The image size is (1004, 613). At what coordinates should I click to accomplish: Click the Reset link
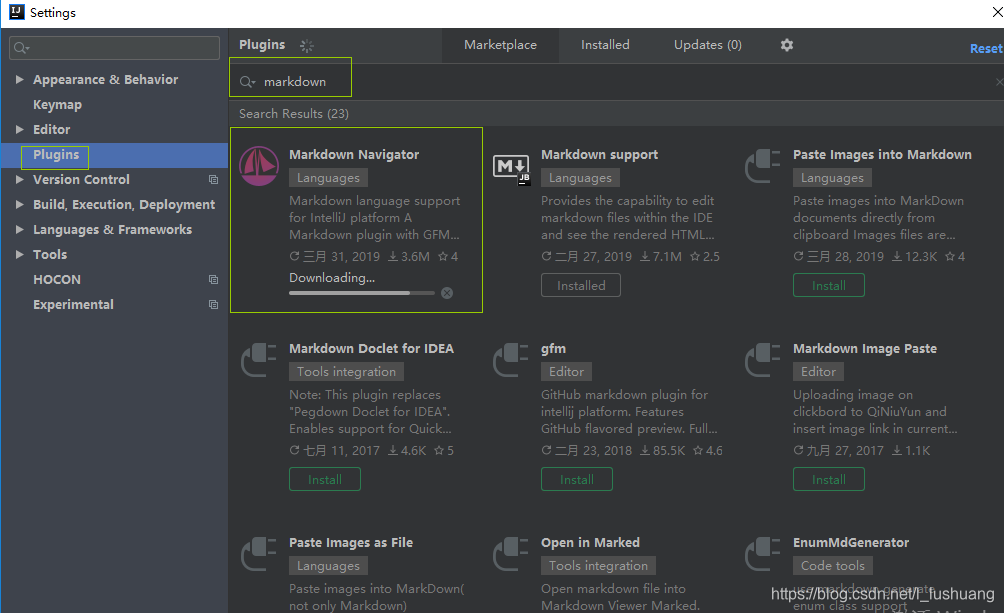point(986,49)
